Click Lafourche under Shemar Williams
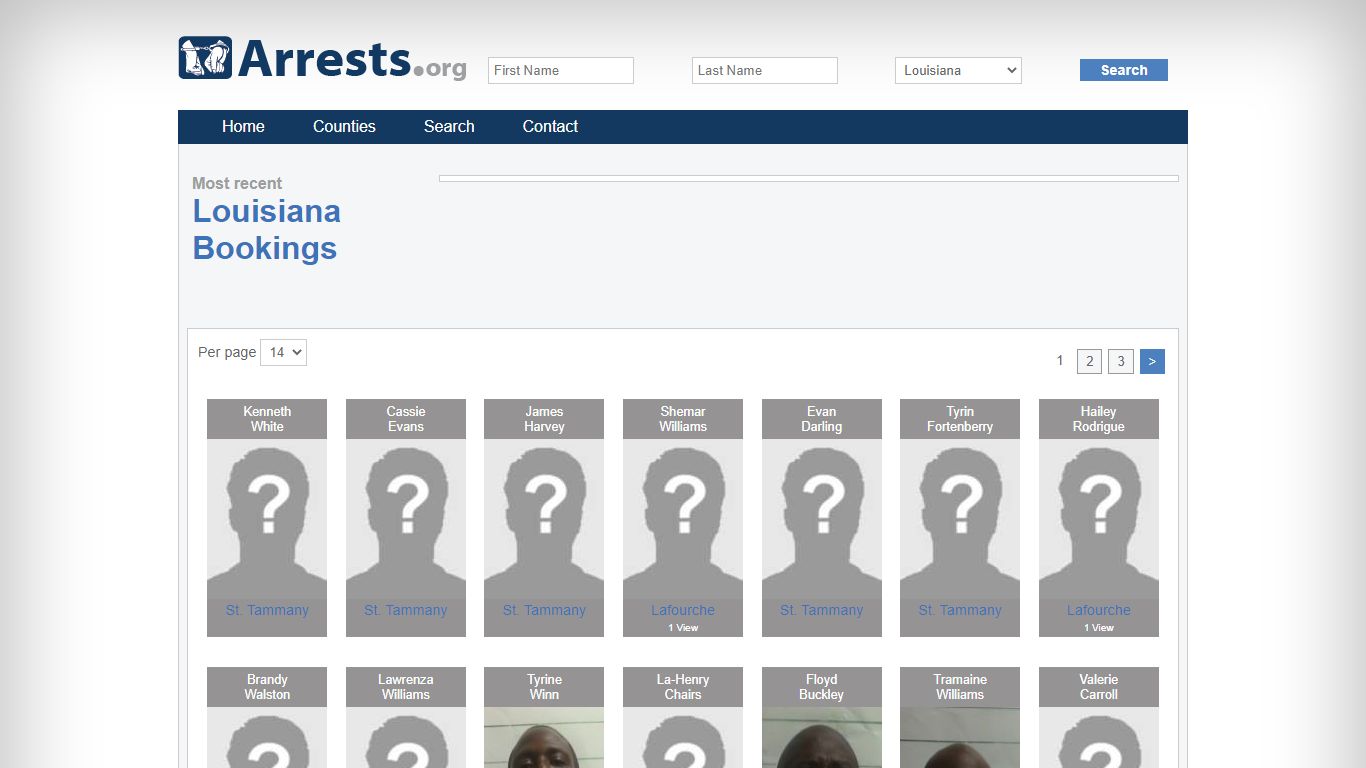 pyautogui.click(x=683, y=610)
